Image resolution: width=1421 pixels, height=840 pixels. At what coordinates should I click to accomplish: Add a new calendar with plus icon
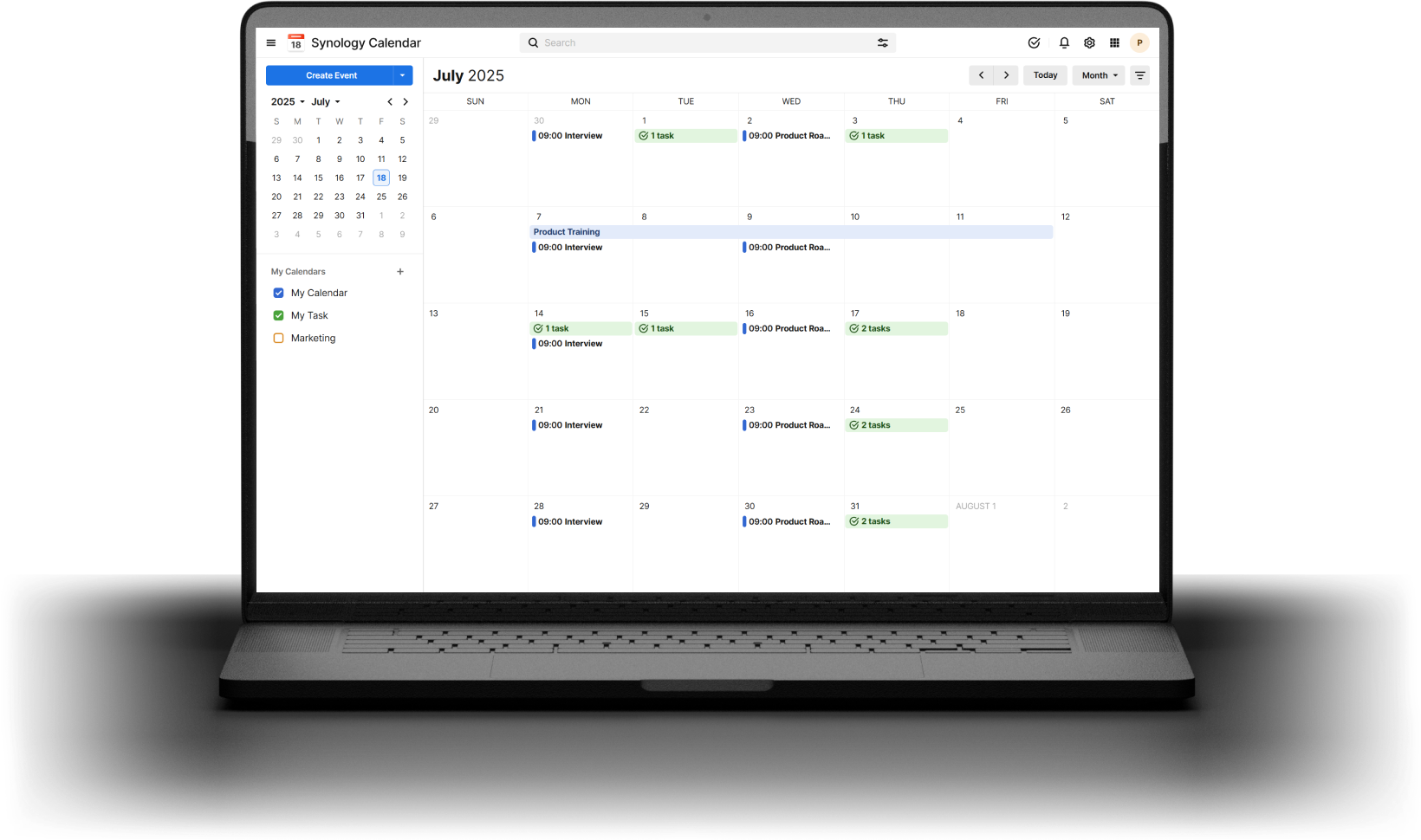pos(400,272)
